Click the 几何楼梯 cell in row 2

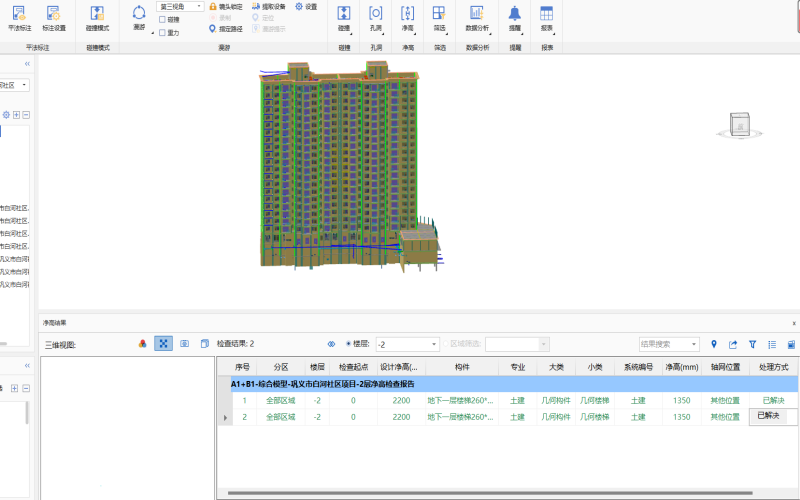(594, 417)
